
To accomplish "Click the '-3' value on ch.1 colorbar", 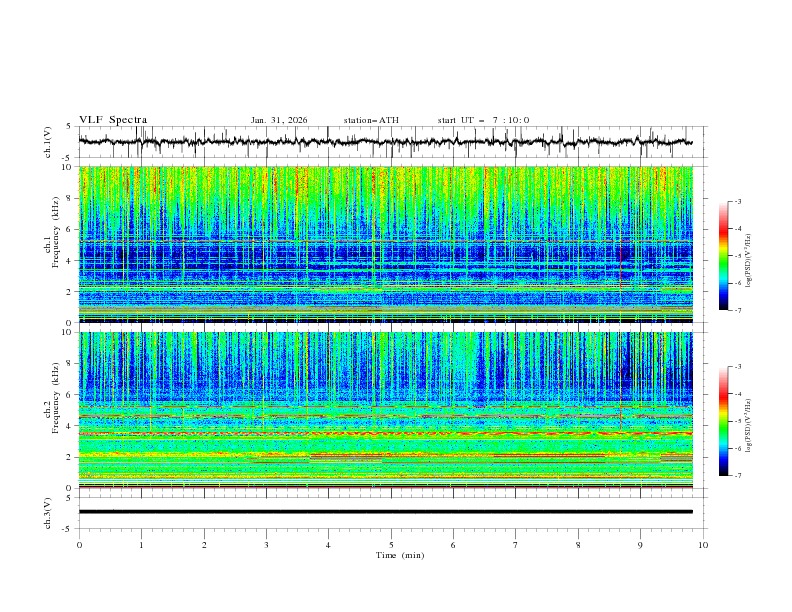I will [737, 201].
